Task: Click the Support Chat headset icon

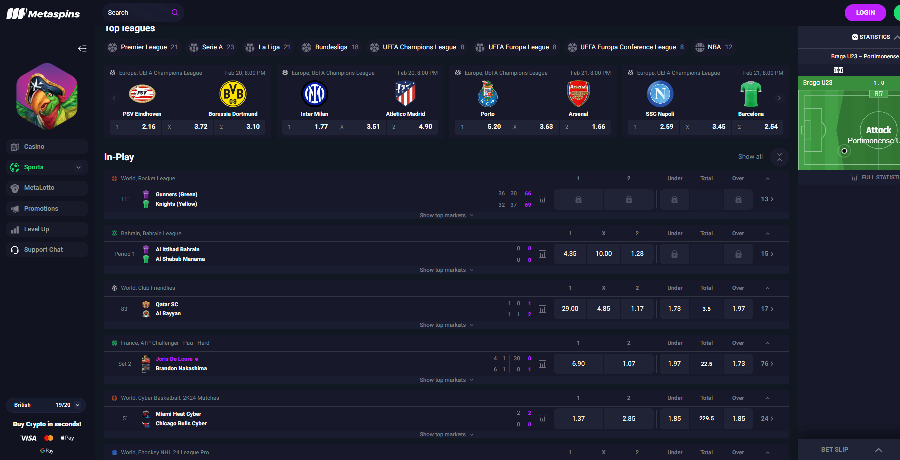Action: click(x=15, y=249)
